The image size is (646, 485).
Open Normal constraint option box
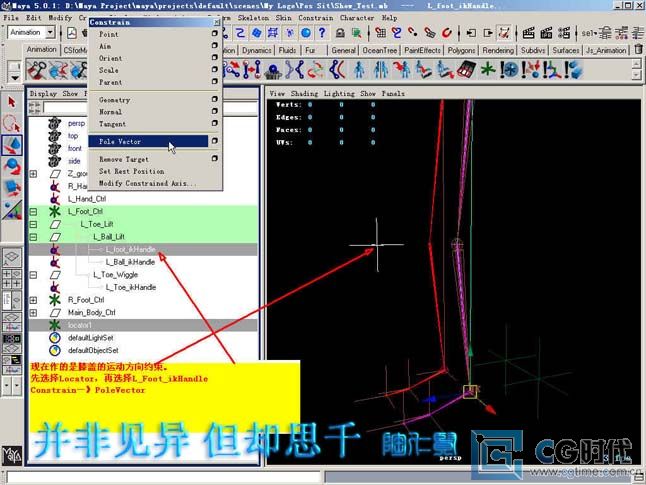click(214, 111)
